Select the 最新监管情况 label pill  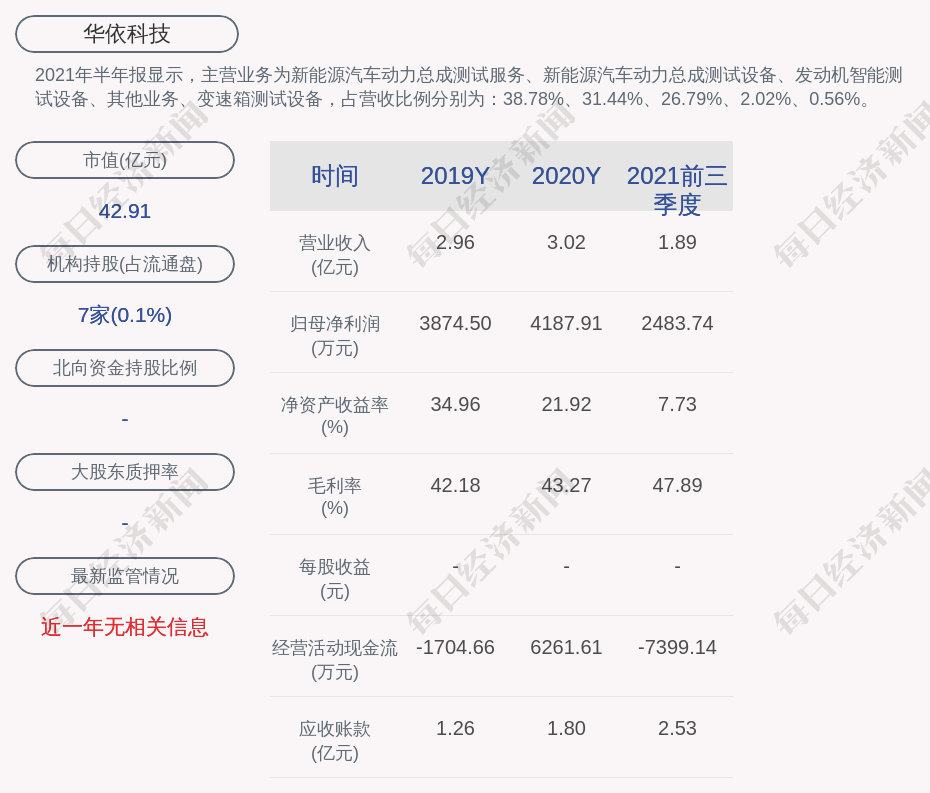[x=125, y=576]
